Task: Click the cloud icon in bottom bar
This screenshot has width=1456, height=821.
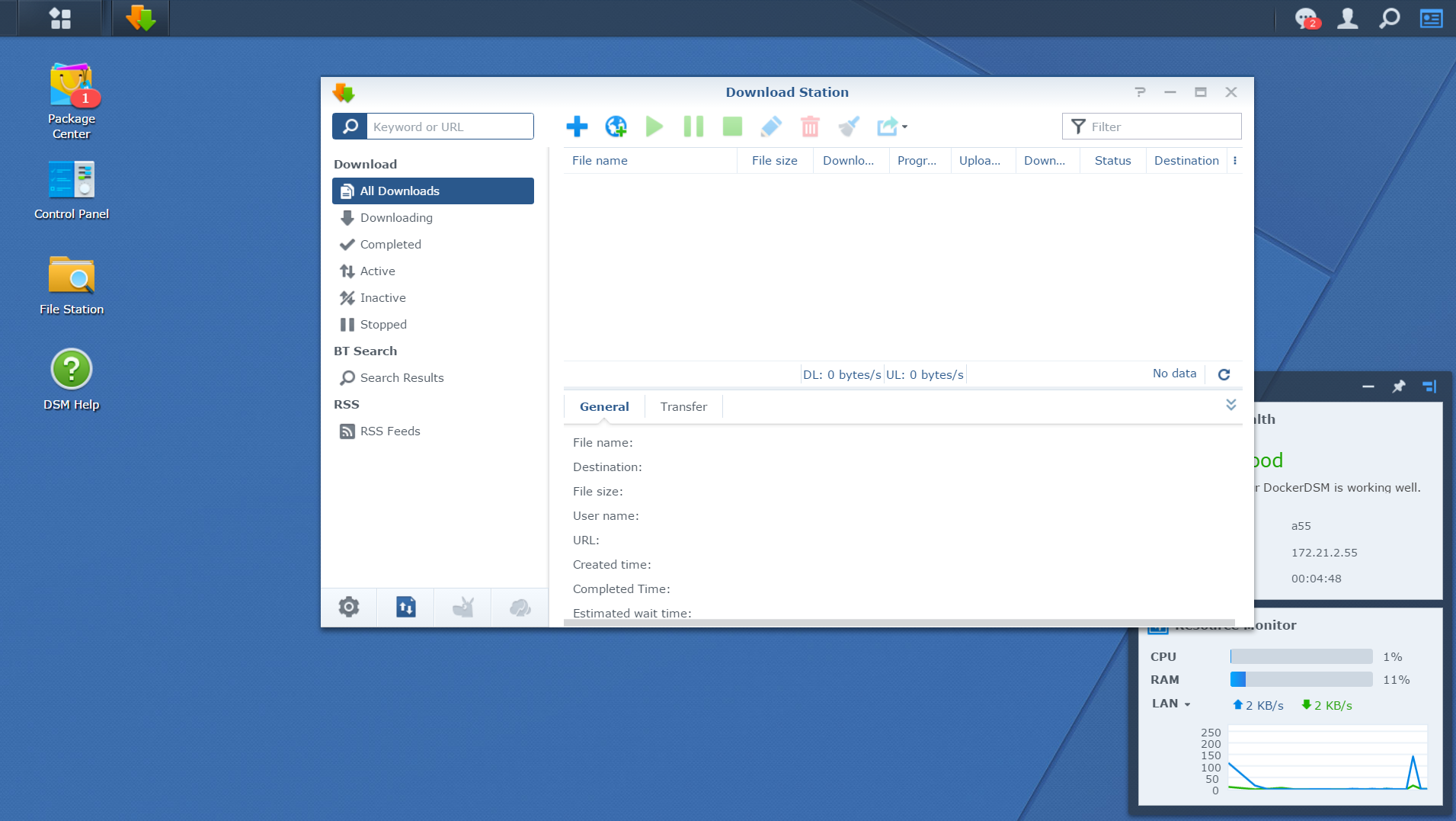Action: pos(520,608)
